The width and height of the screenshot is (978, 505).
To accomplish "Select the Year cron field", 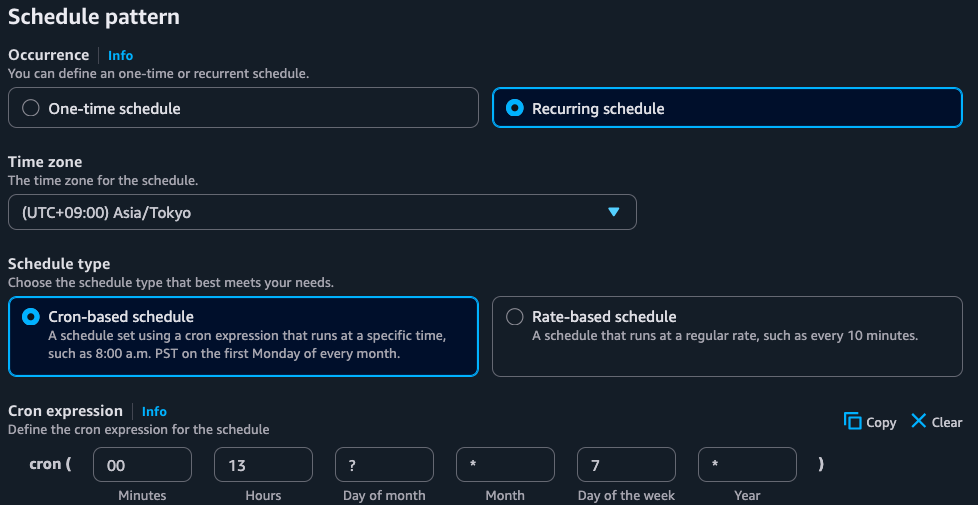I will coord(747,465).
